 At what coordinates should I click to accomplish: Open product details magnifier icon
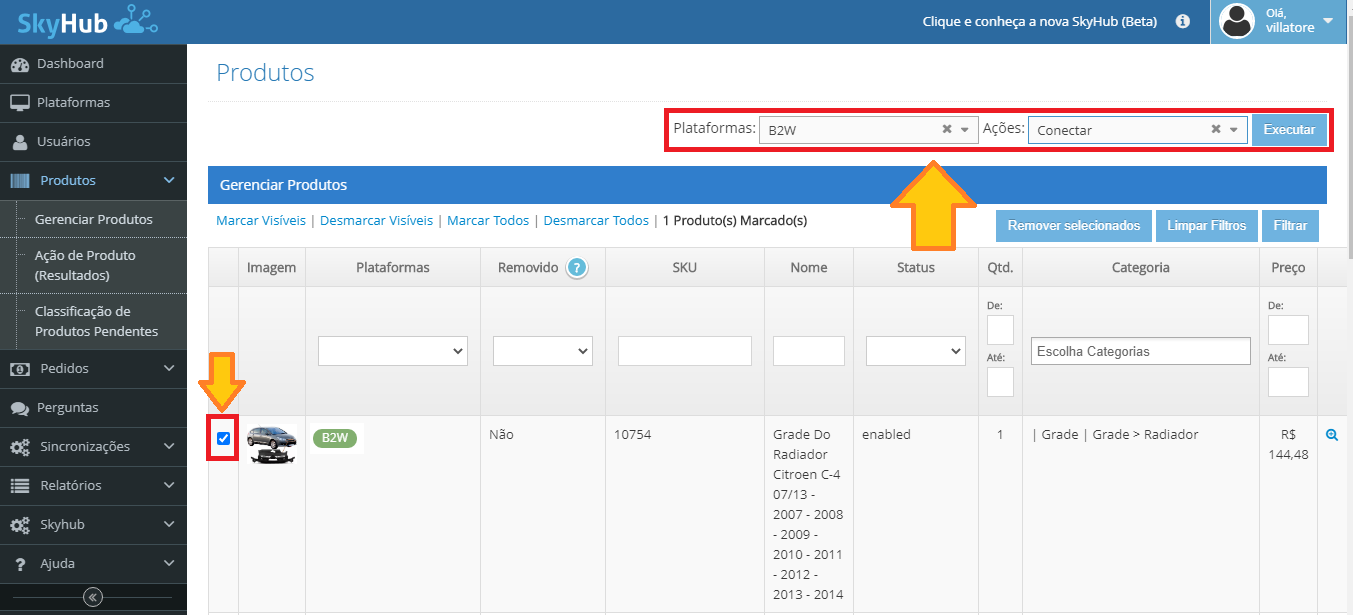tap(1332, 435)
